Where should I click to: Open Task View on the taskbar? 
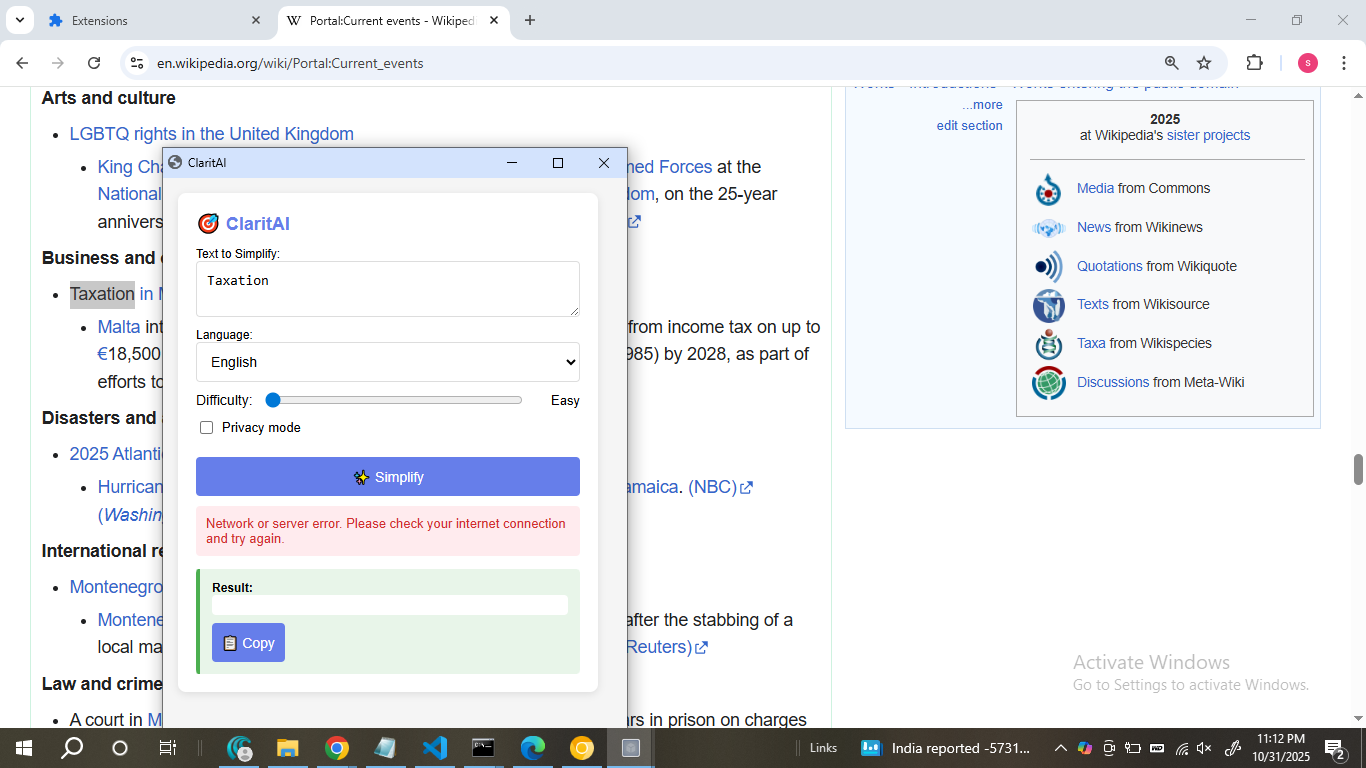pyautogui.click(x=167, y=748)
